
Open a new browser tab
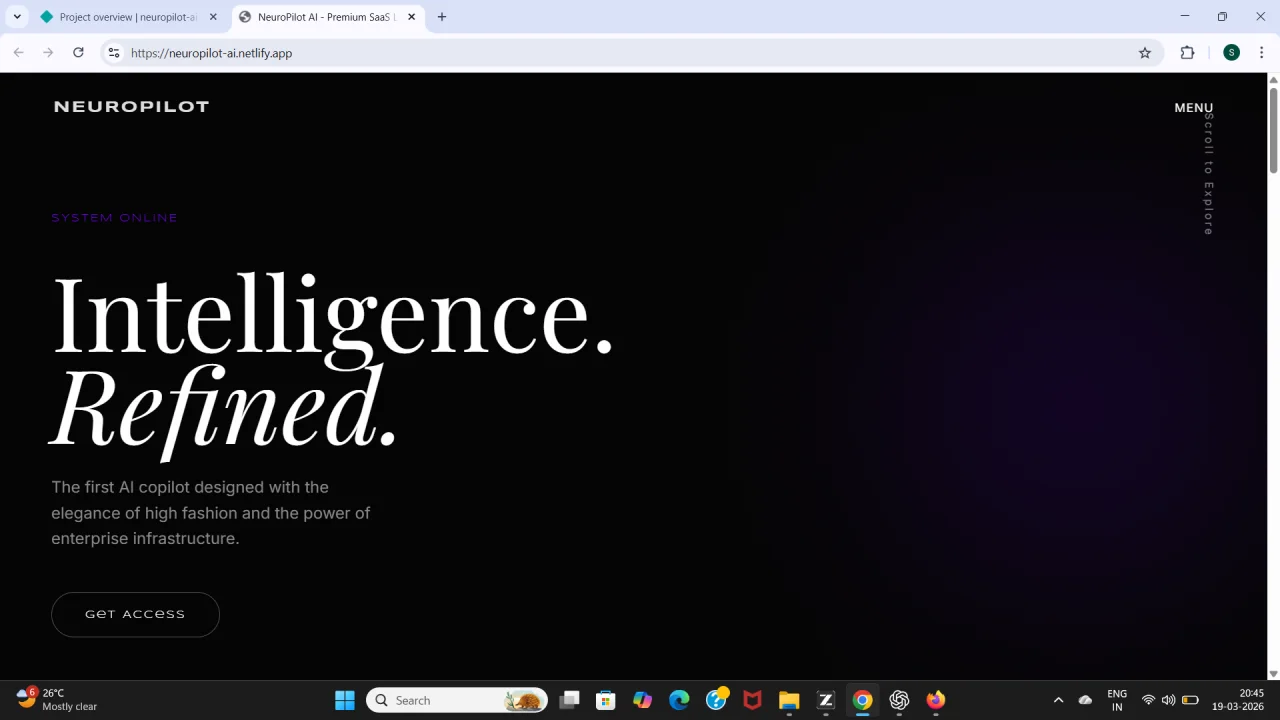pyautogui.click(x=442, y=17)
